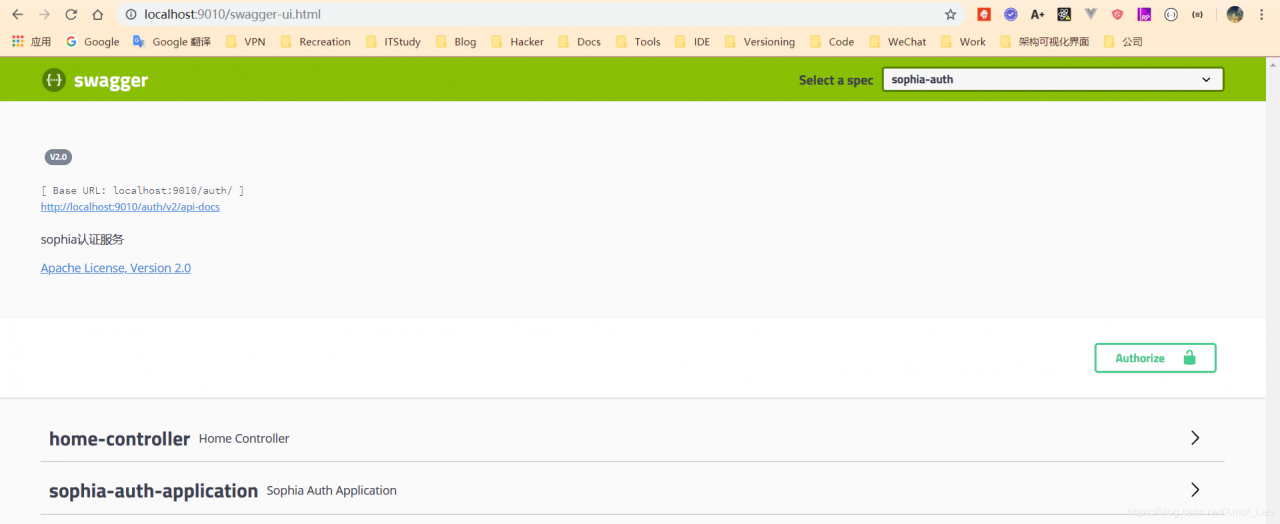Open the red square extension icon
The image size is (1280, 524).
click(984, 14)
